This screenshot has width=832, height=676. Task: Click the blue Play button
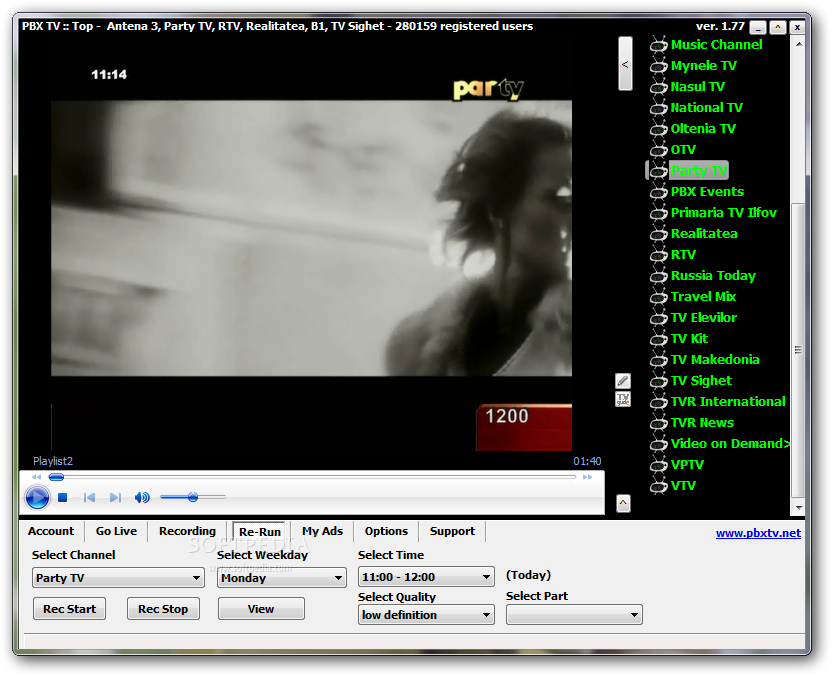pyautogui.click(x=37, y=497)
